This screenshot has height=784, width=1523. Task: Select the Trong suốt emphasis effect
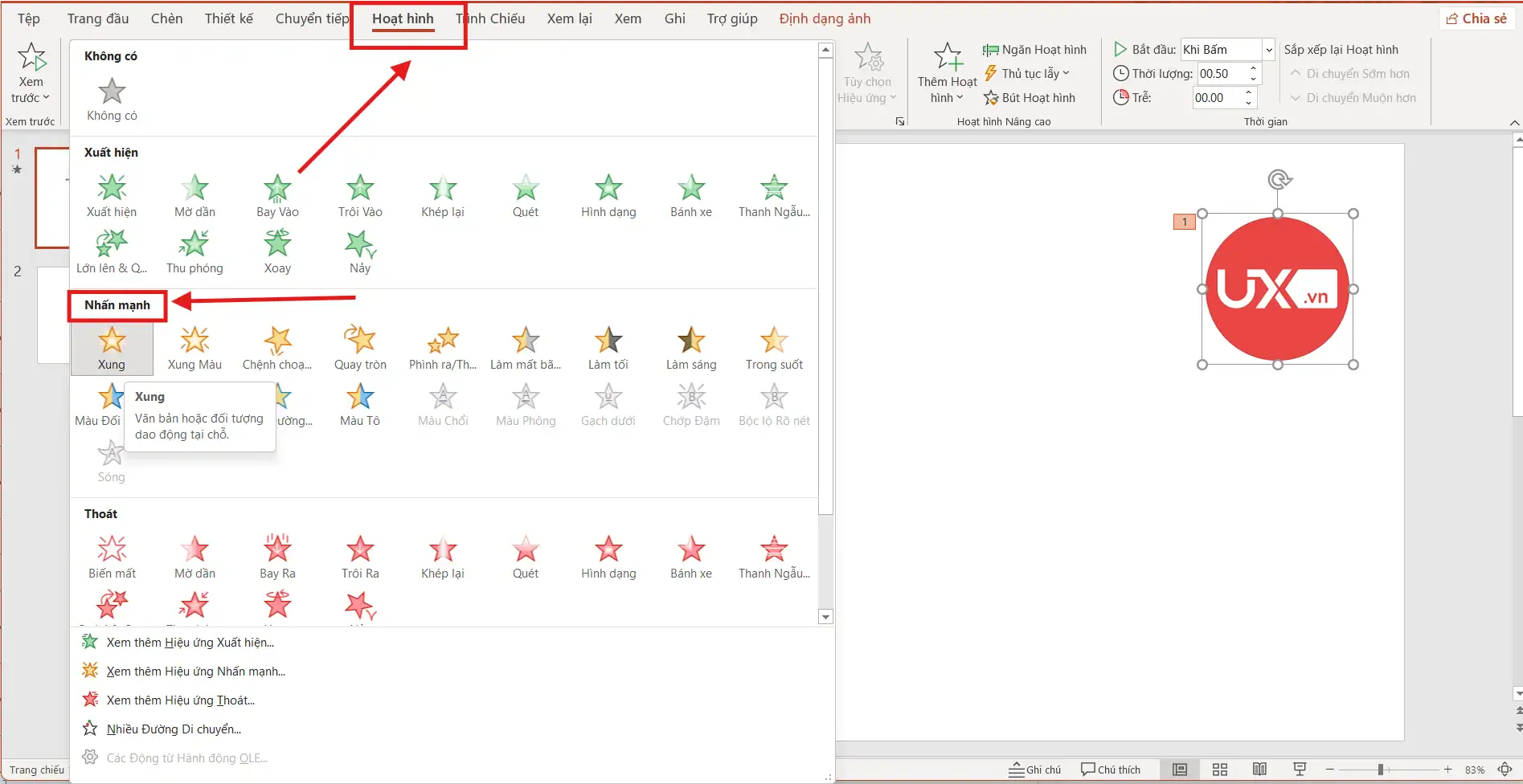pyautogui.click(x=774, y=349)
